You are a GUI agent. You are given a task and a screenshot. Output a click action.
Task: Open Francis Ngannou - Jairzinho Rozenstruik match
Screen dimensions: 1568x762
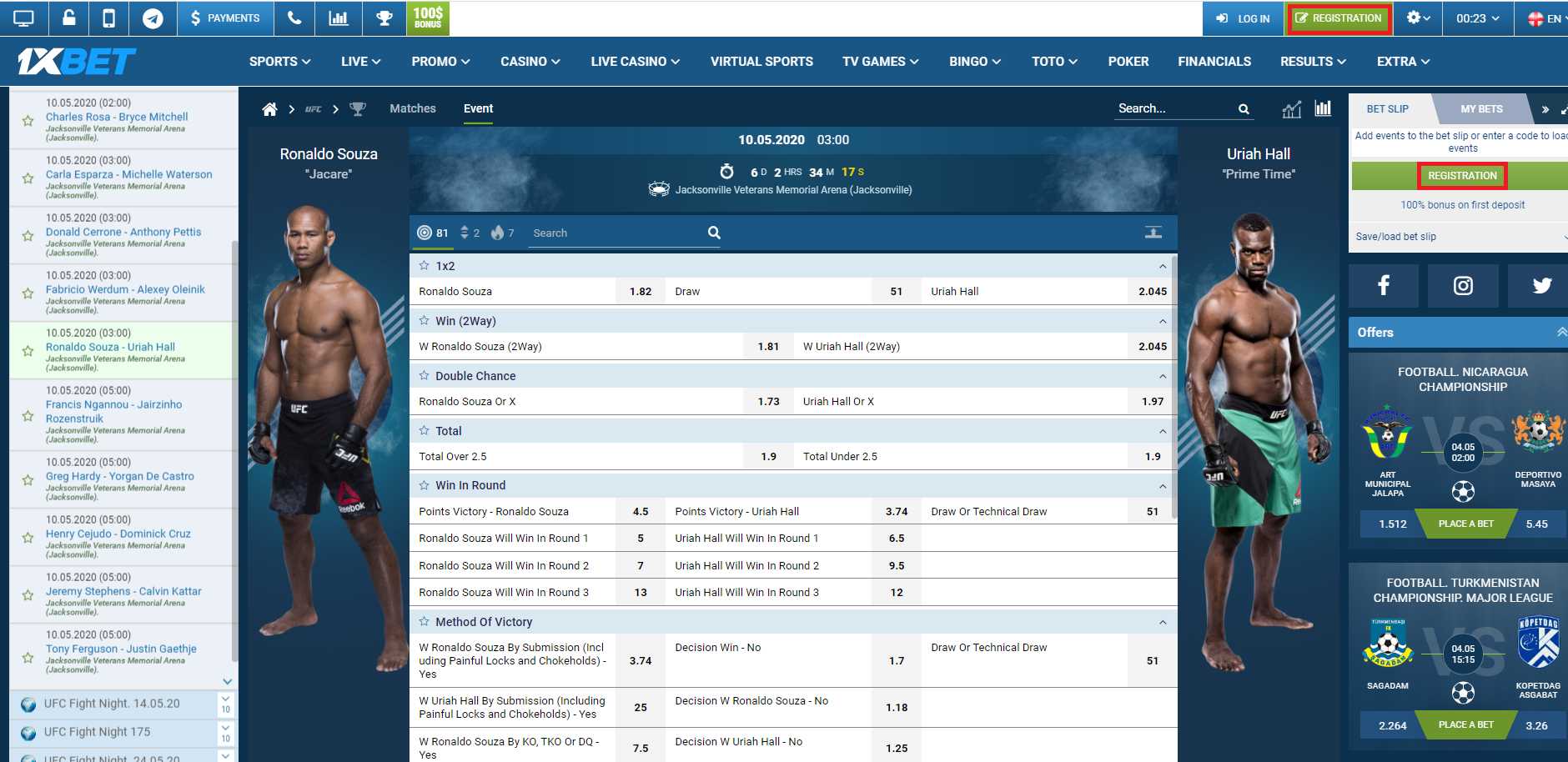pos(114,412)
